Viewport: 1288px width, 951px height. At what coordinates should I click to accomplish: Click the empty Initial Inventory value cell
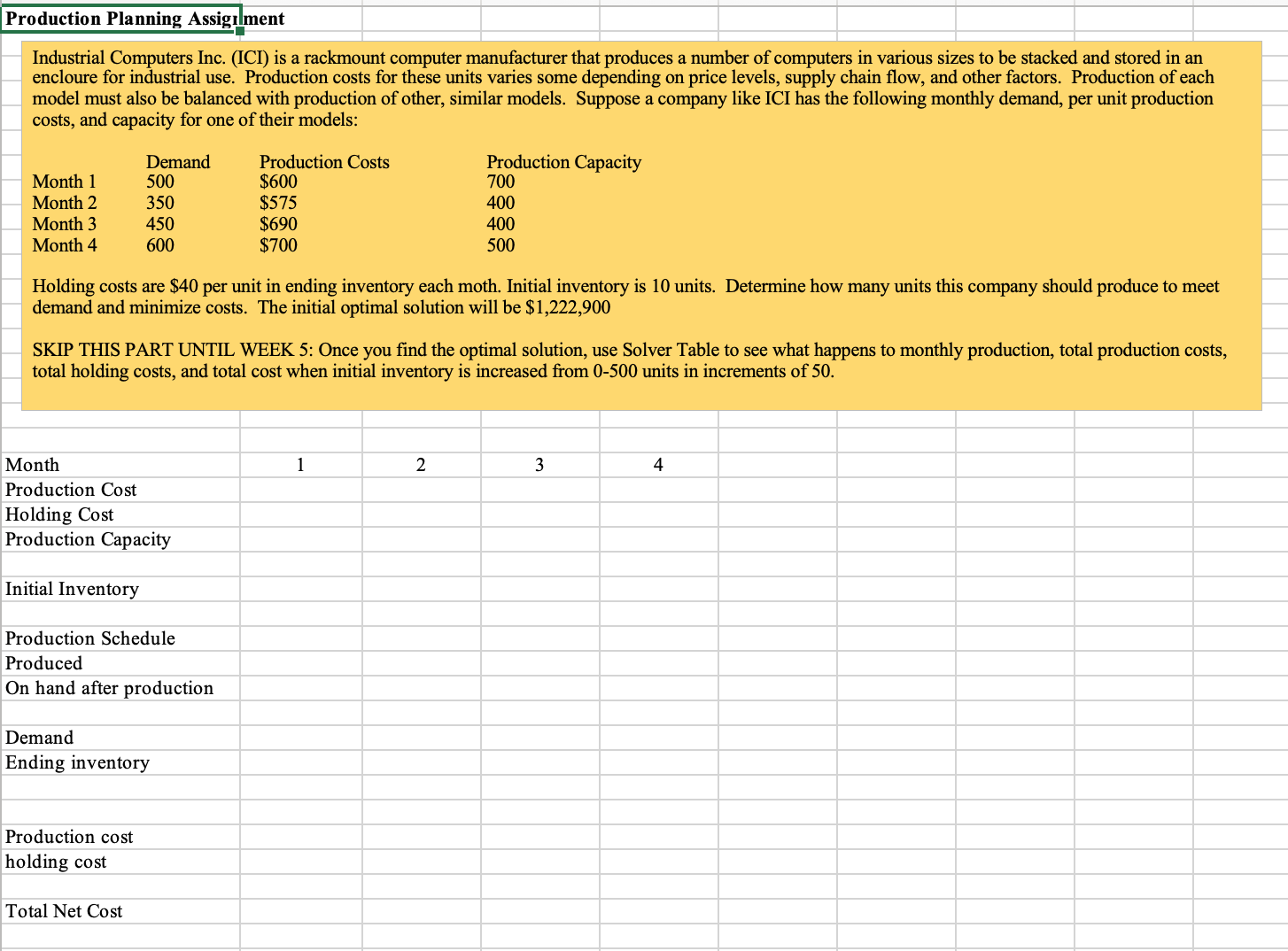pos(301,589)
